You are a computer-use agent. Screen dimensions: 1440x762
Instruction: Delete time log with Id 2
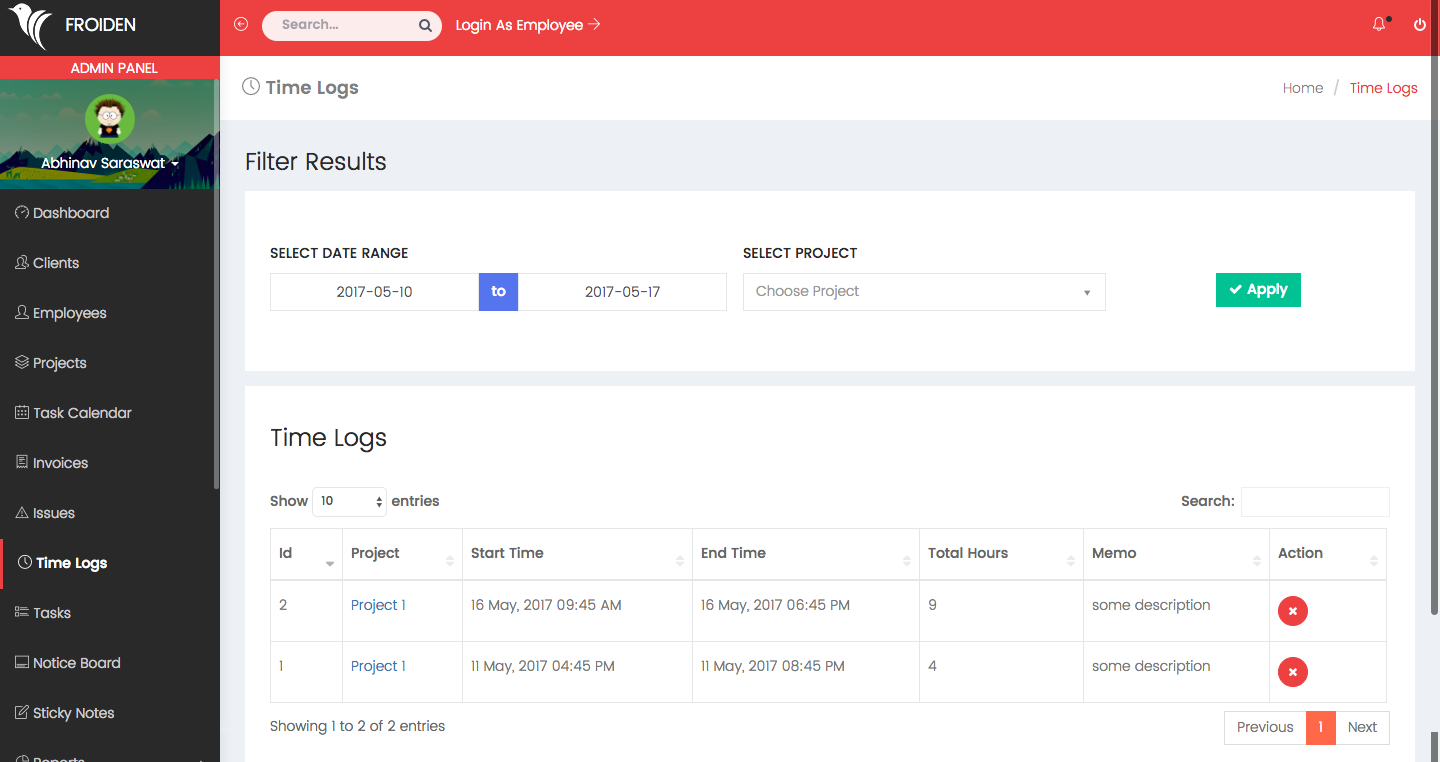1292,611
